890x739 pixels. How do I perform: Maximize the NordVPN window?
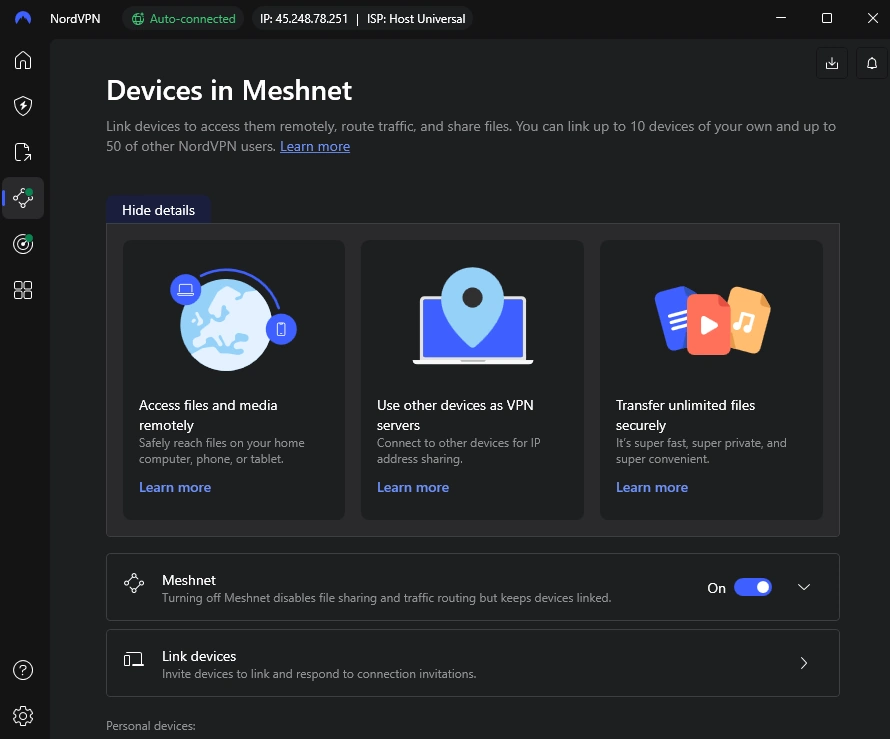tap(827, 18)
